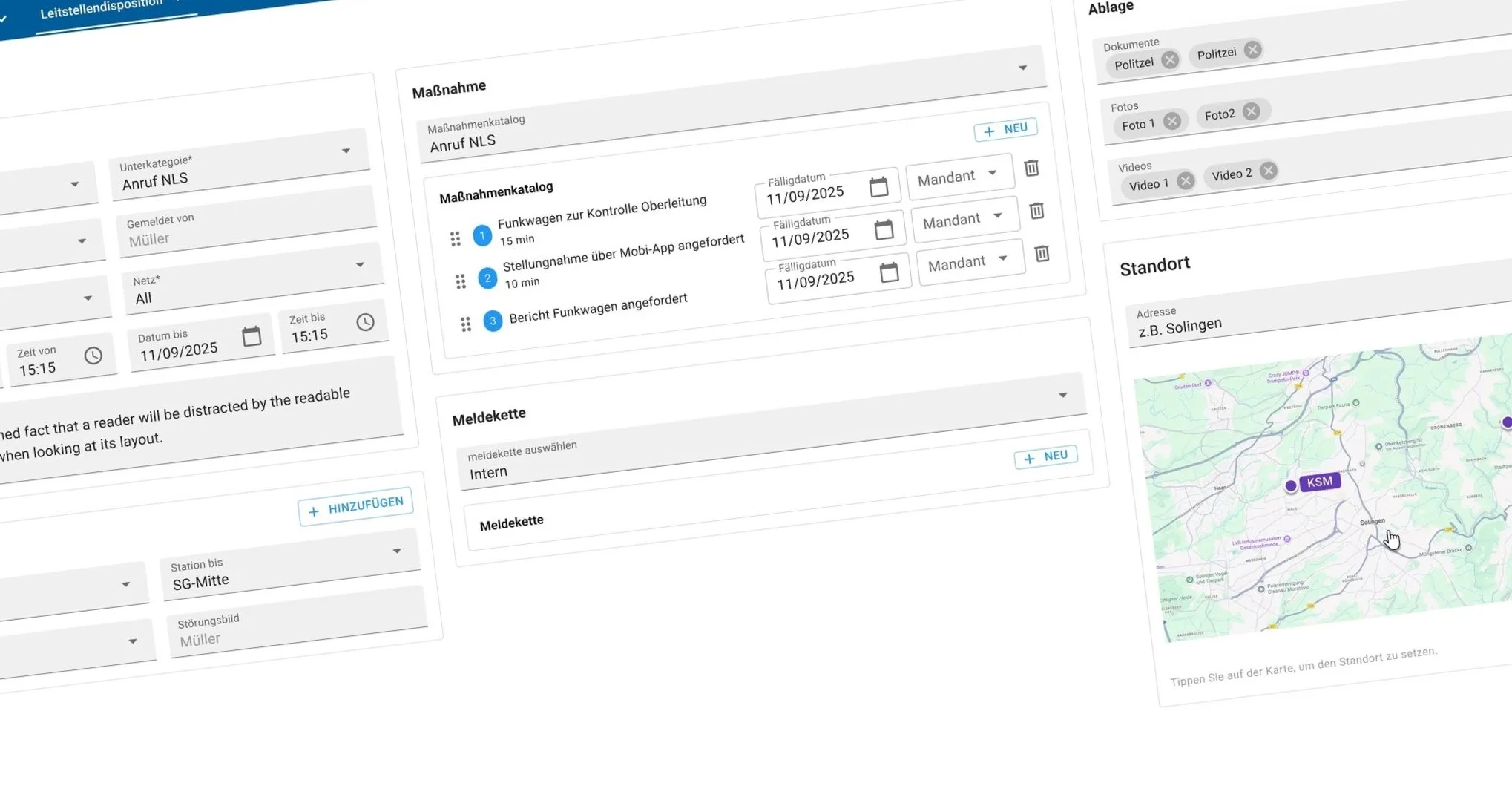Open Mandant dropdown for measure 3
The width and height of the screenshot is (1512, 789).
(x=970, y=262)
